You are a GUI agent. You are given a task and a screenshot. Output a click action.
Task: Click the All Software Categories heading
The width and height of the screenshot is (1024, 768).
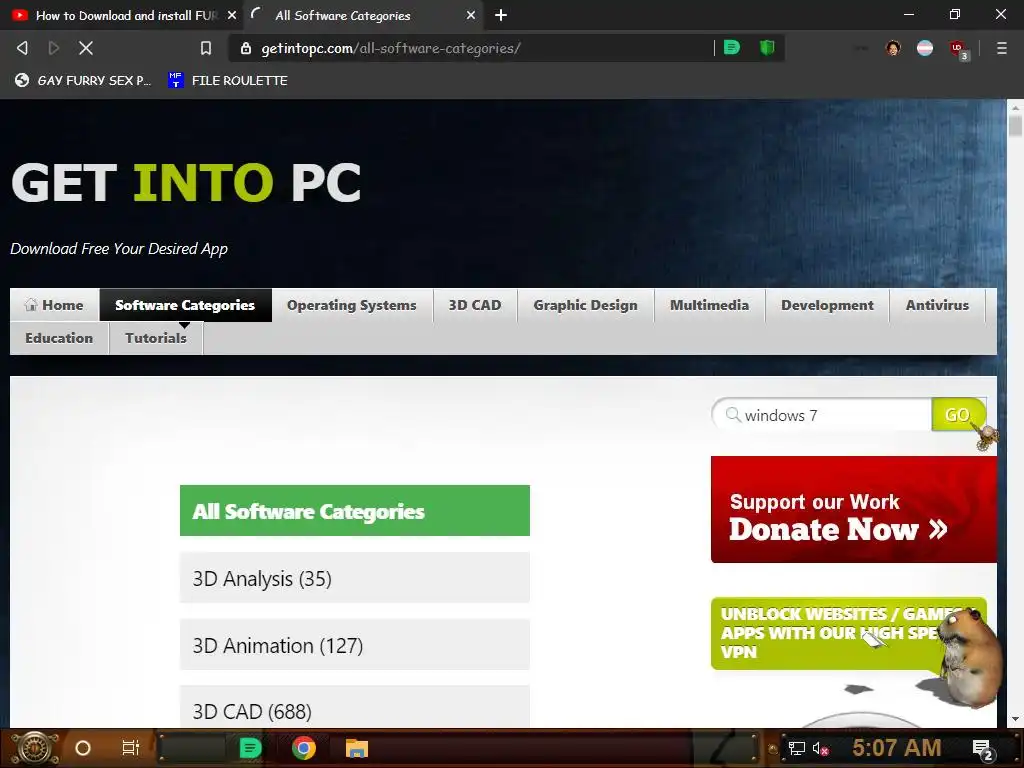(x=355, y=511)
